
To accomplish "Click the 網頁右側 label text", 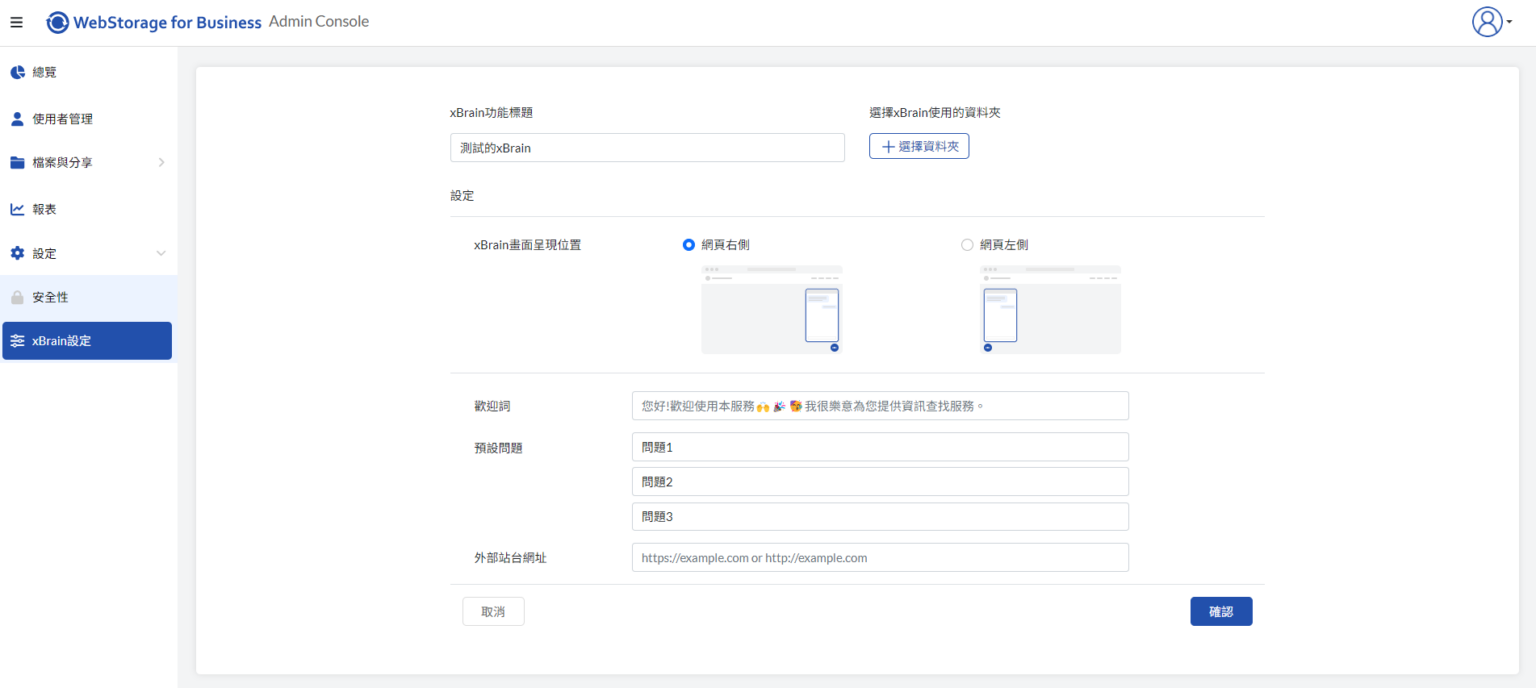I will (726, 245).
